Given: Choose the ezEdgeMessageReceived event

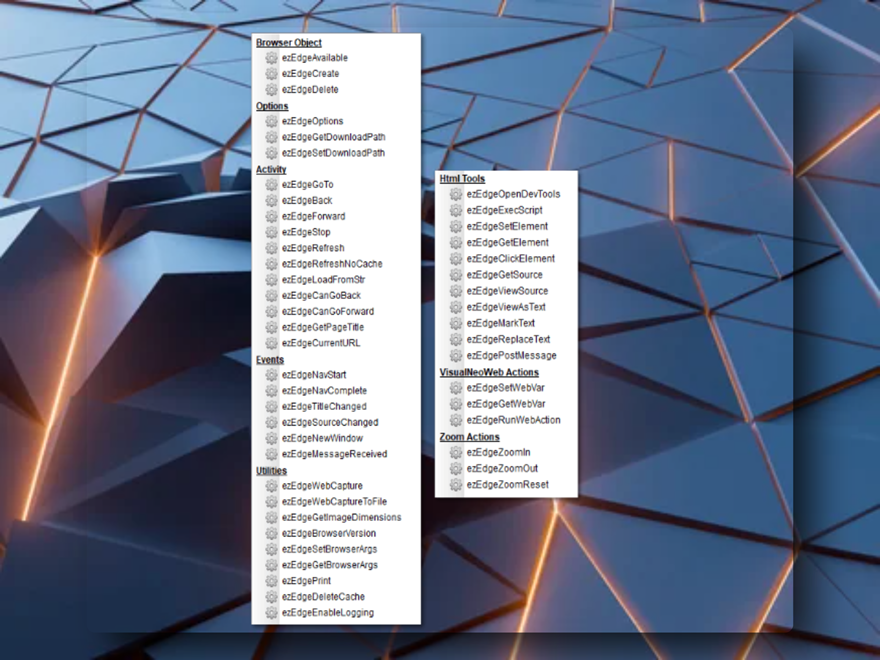Looking at the screenshot, I should click(334, 454).
